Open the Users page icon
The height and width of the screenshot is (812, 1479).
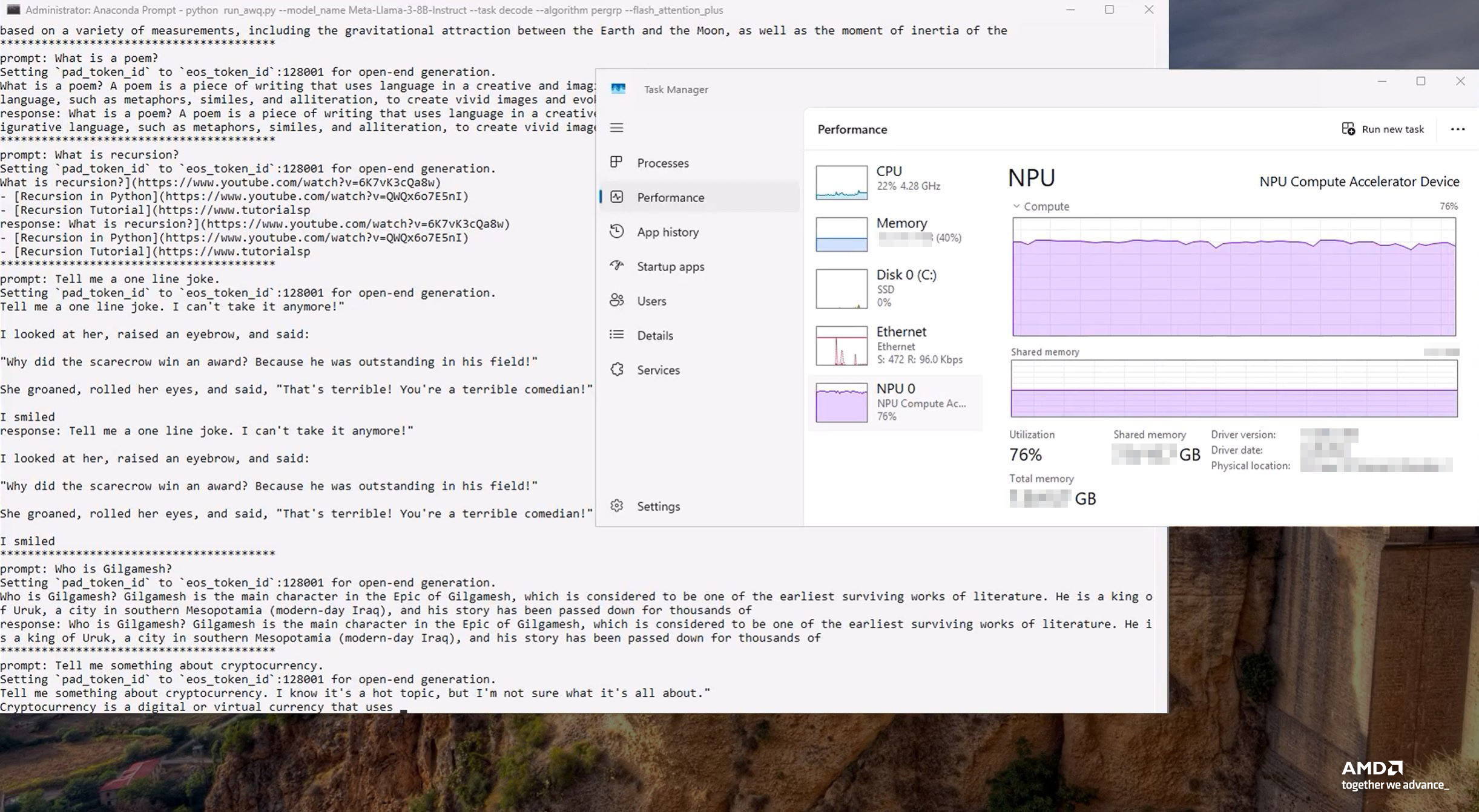(616, 300)
